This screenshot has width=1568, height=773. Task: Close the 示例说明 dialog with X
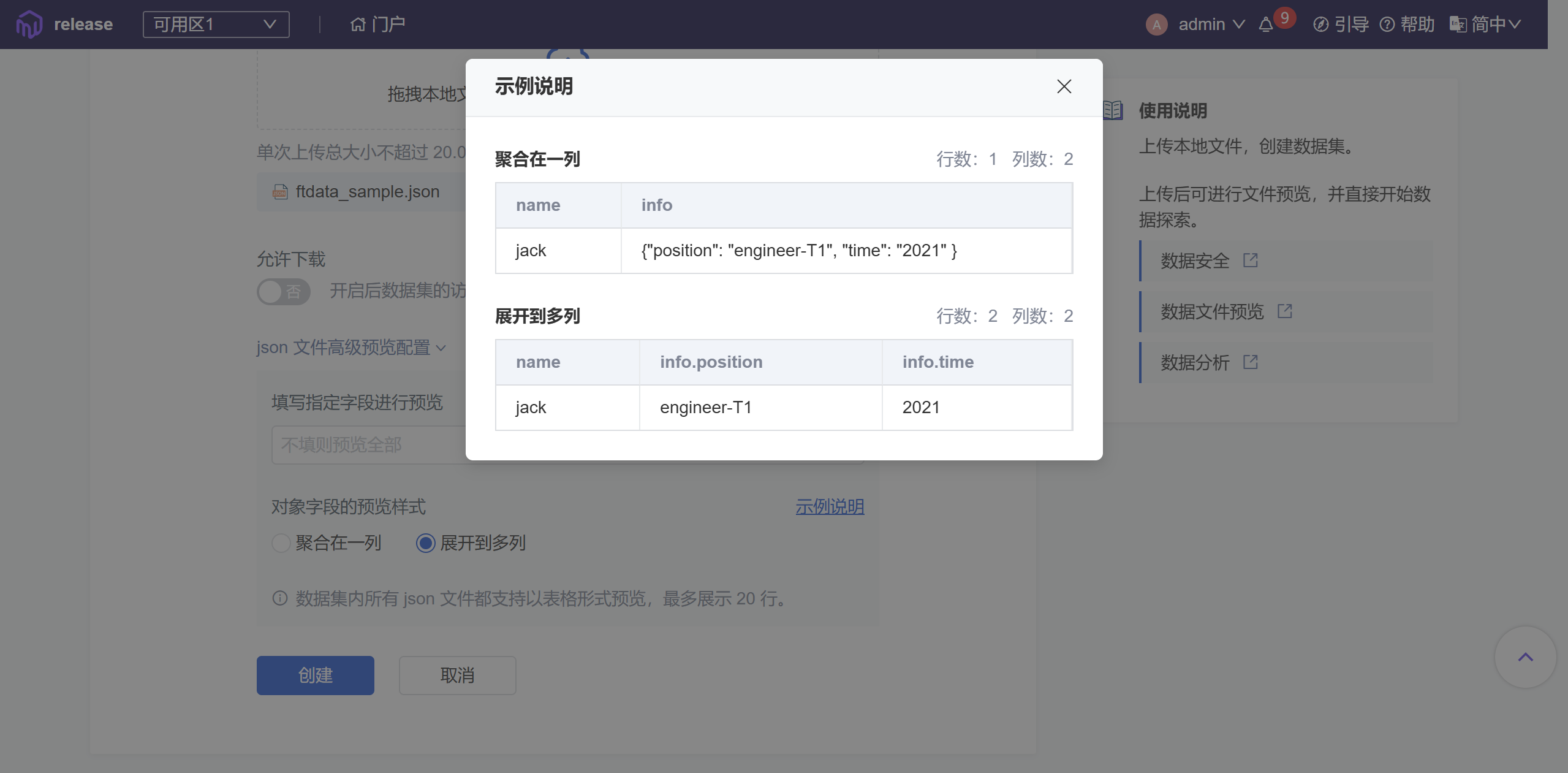(1064, 86)
